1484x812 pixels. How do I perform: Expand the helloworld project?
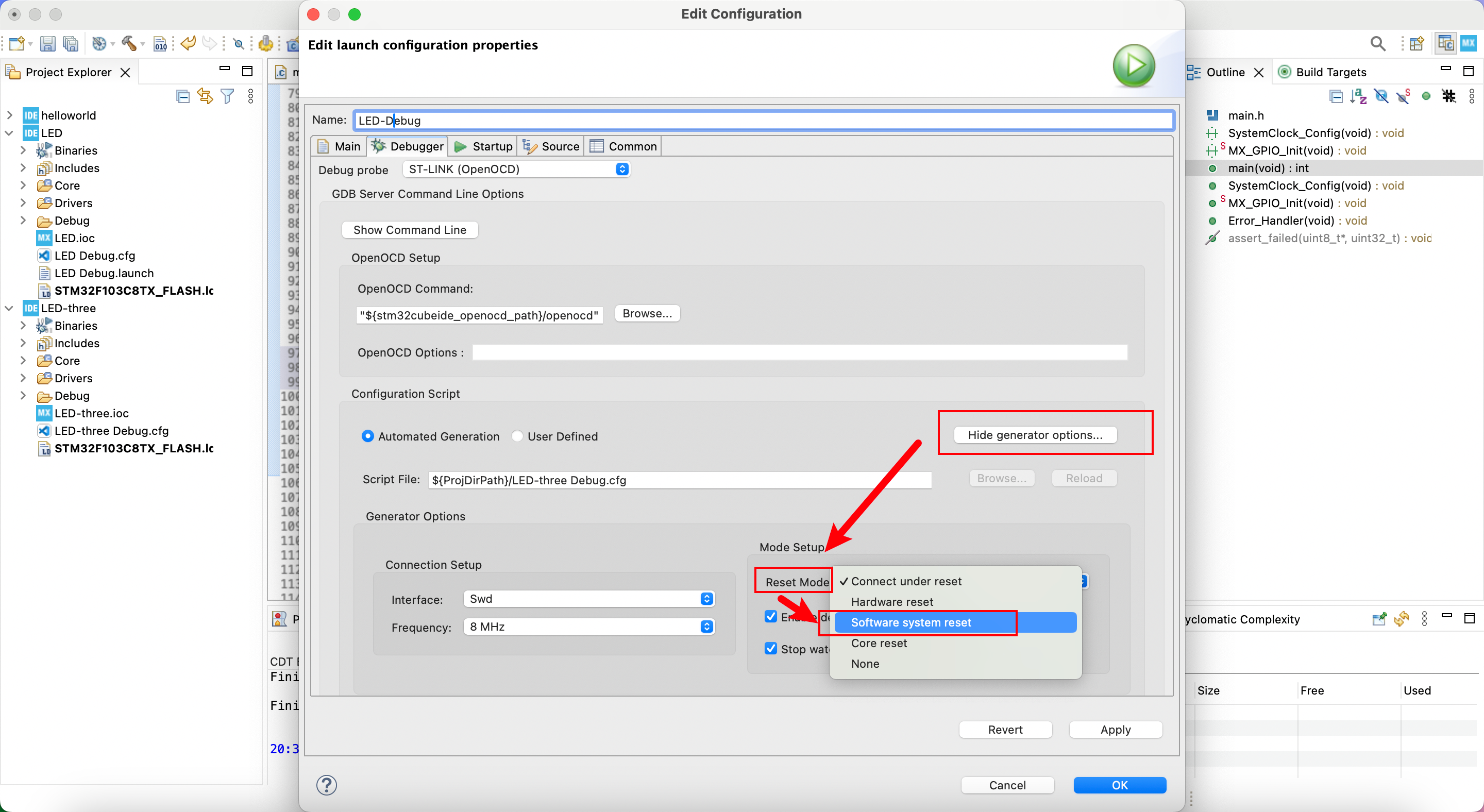coord(9,115)
